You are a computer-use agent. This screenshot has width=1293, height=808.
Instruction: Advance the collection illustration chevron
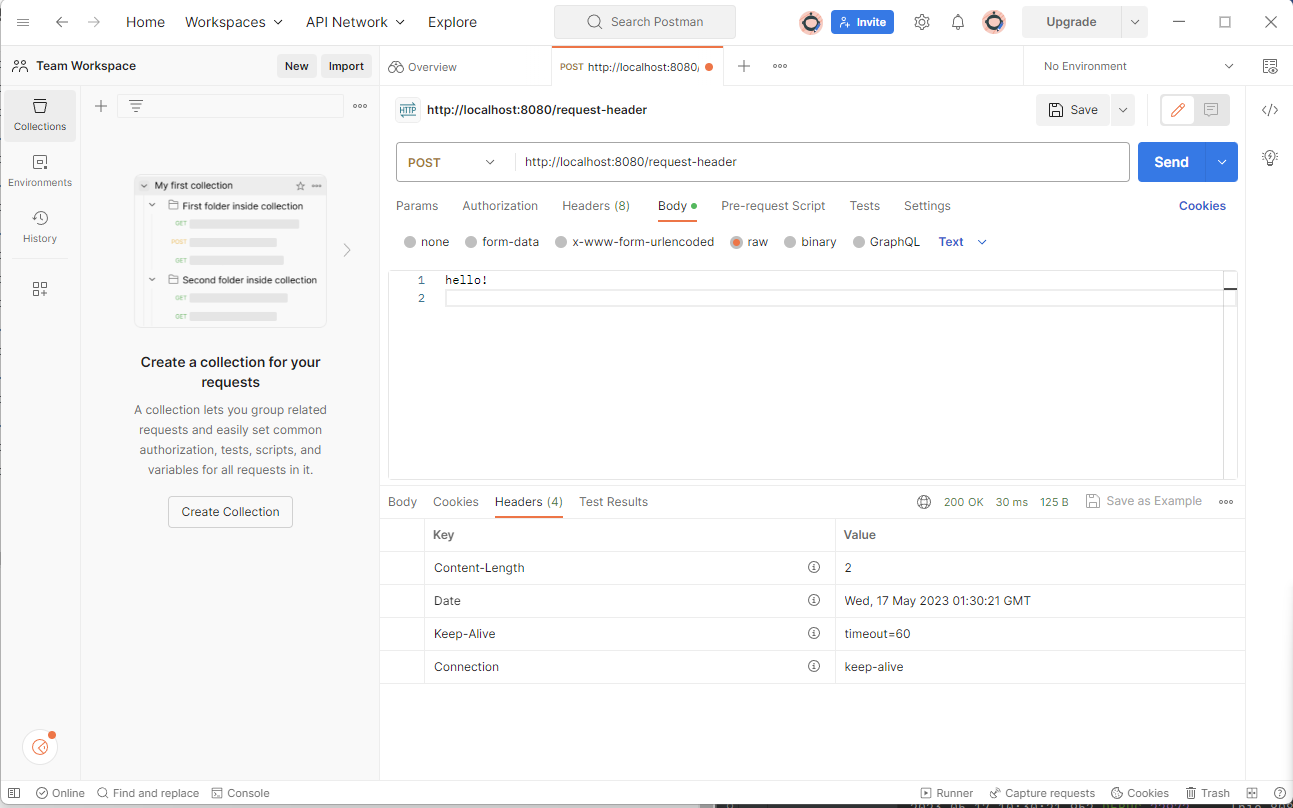tap(347, 250)
